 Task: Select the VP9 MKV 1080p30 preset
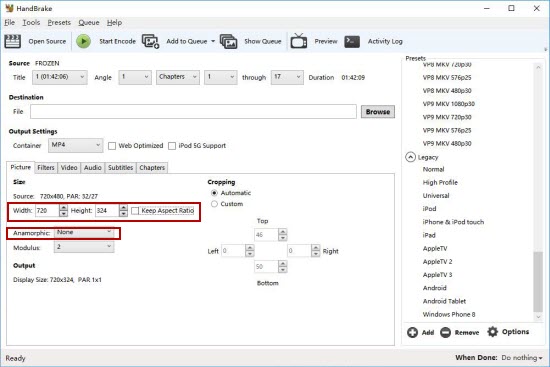(449, 104)
